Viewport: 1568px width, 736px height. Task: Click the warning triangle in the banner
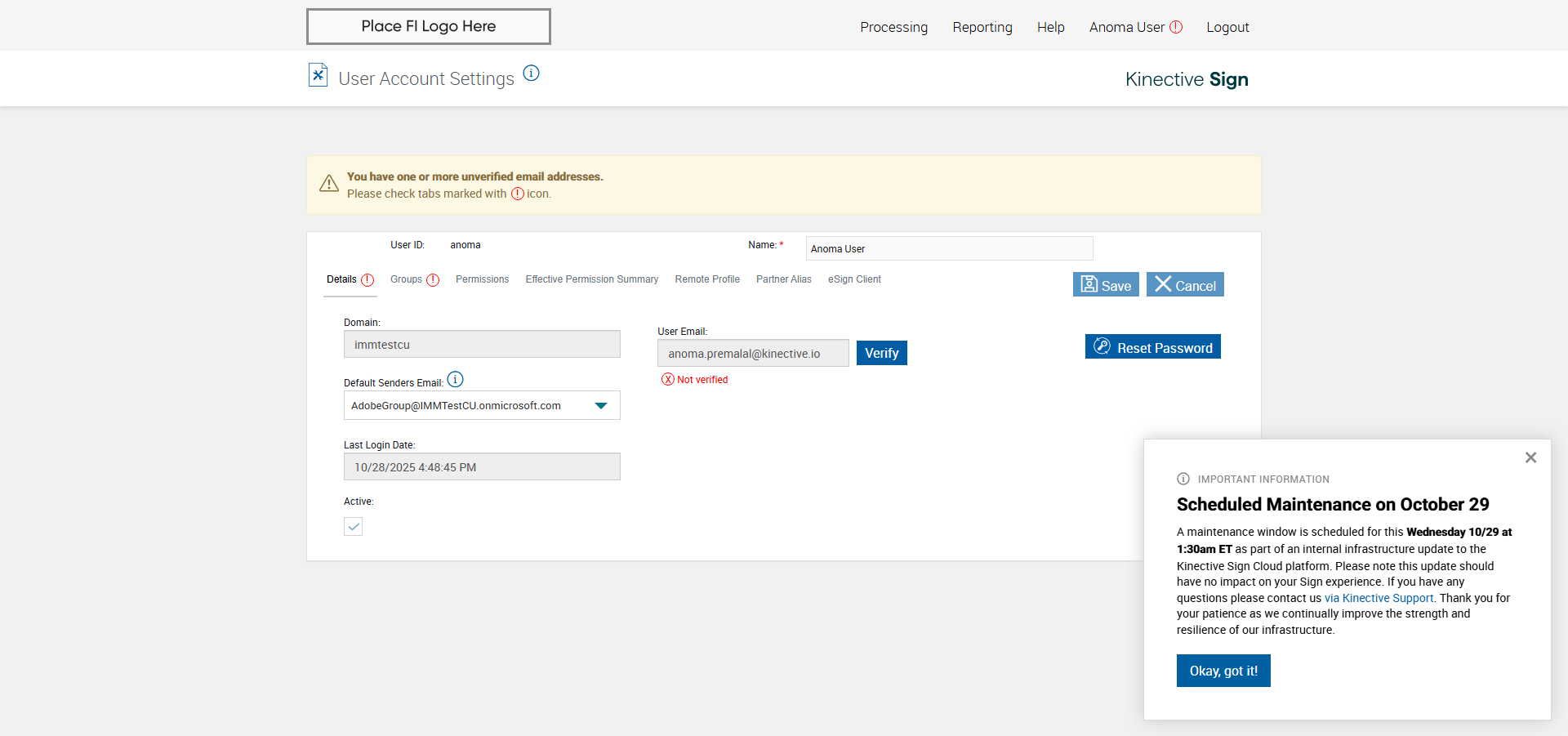(329, 183)
